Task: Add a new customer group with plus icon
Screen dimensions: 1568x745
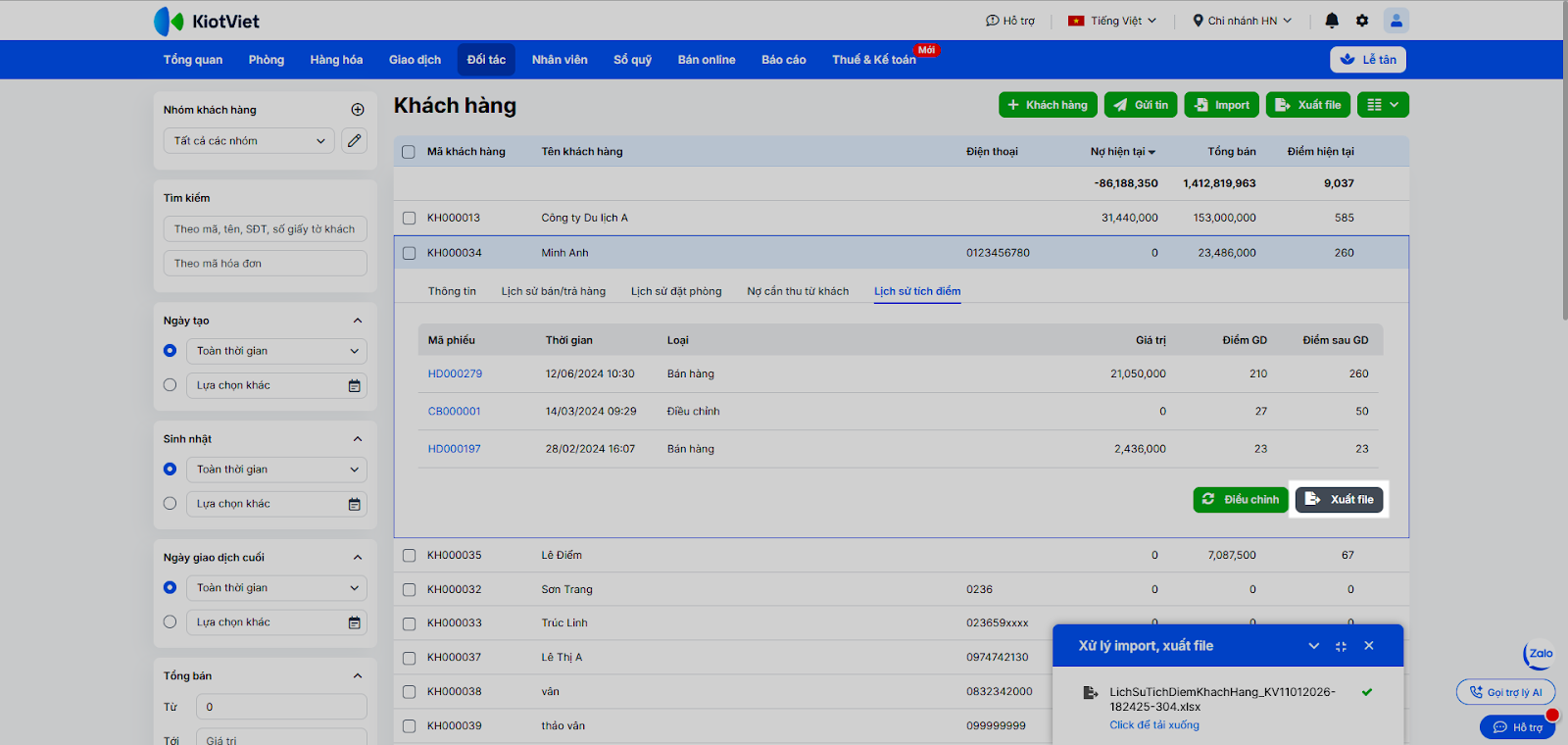Action: [x=358, y=110]
